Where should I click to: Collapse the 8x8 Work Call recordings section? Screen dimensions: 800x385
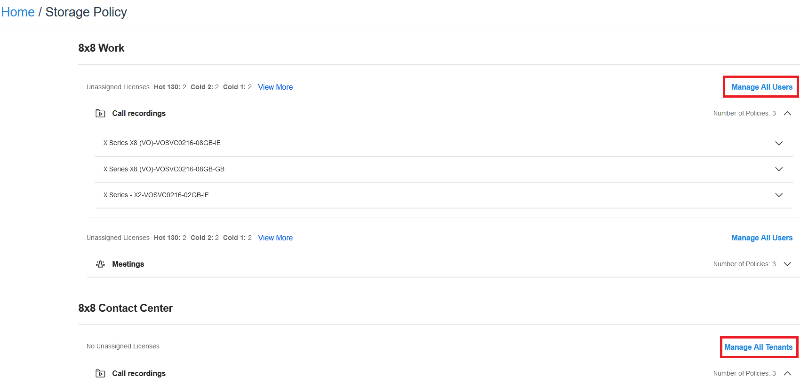click(x=787, y=113)
